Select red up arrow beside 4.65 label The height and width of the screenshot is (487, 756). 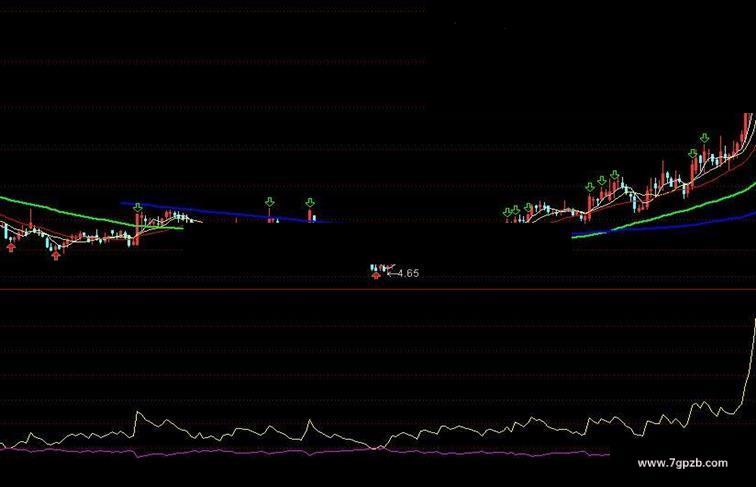376,275
